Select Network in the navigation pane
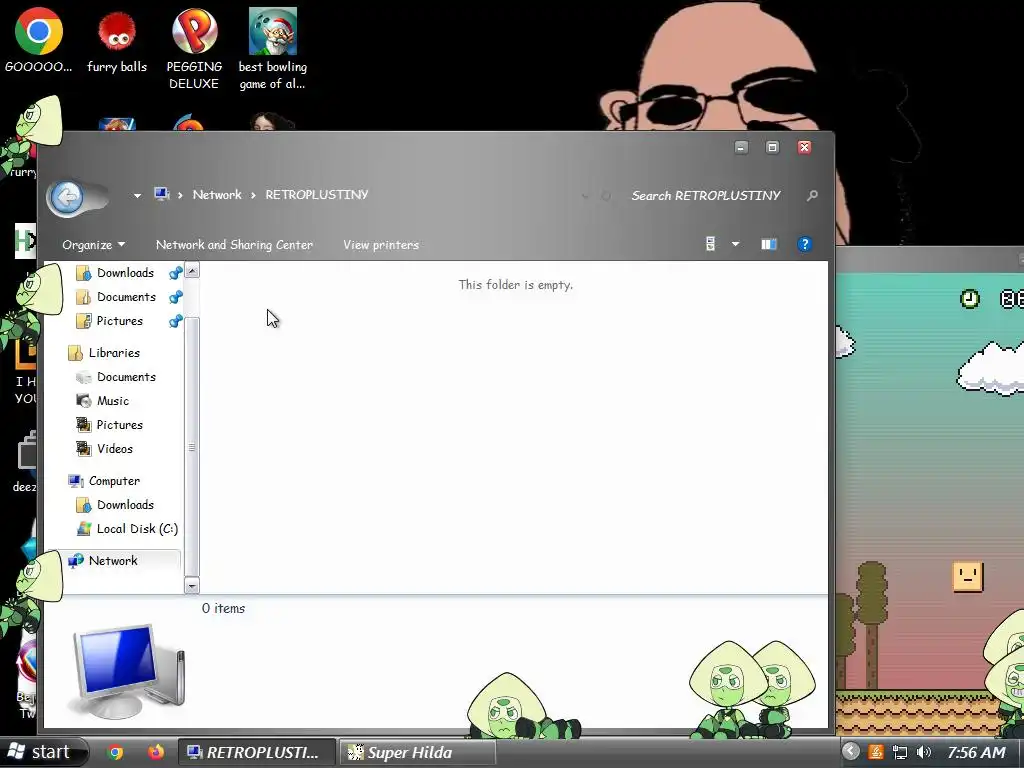Screen dimensions: 1024x768 [103, 561]
